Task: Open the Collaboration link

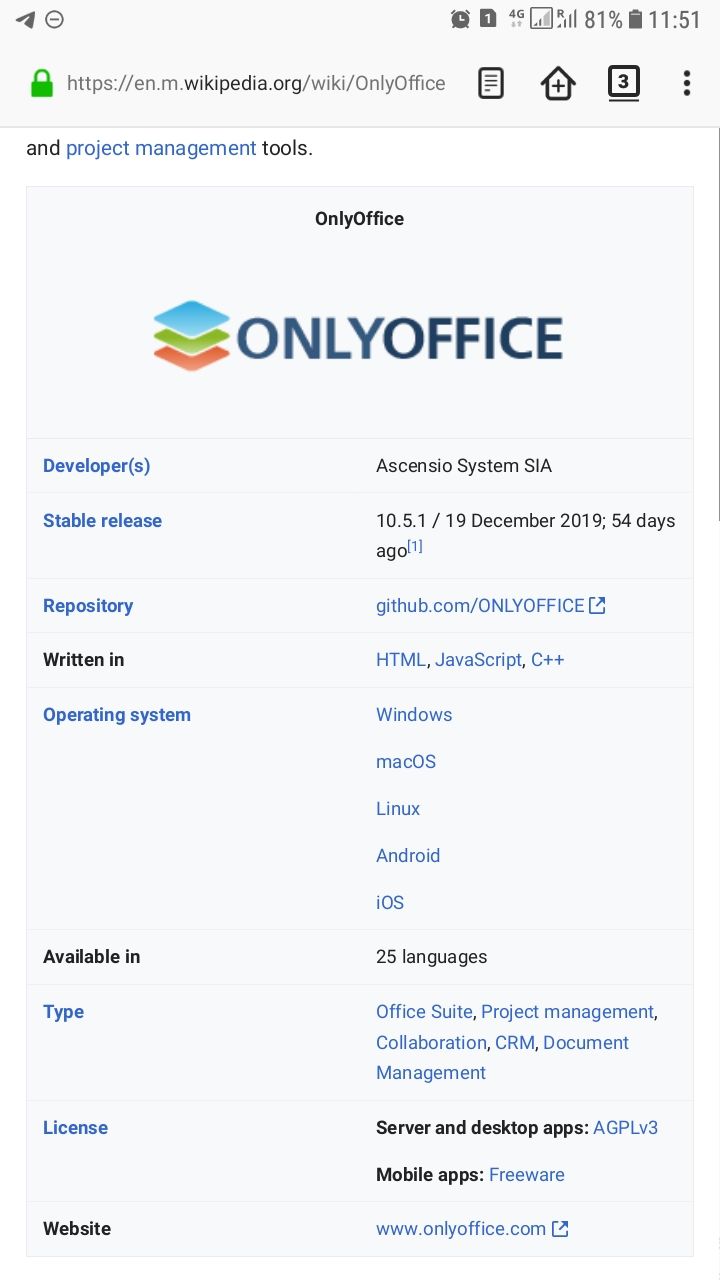Action: click(x=431, y=1042)
